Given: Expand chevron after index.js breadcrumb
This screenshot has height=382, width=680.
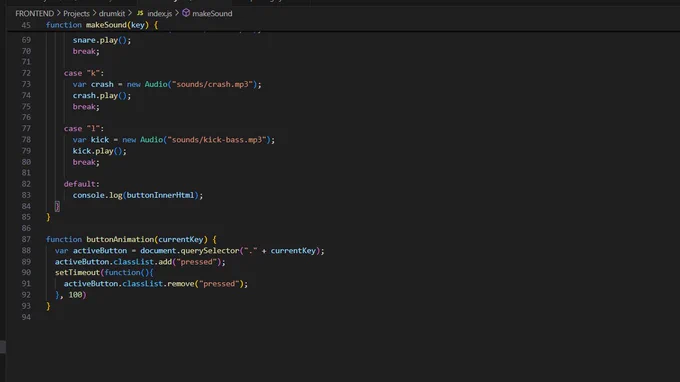Looking at the screenshot, I should [177, 13].
